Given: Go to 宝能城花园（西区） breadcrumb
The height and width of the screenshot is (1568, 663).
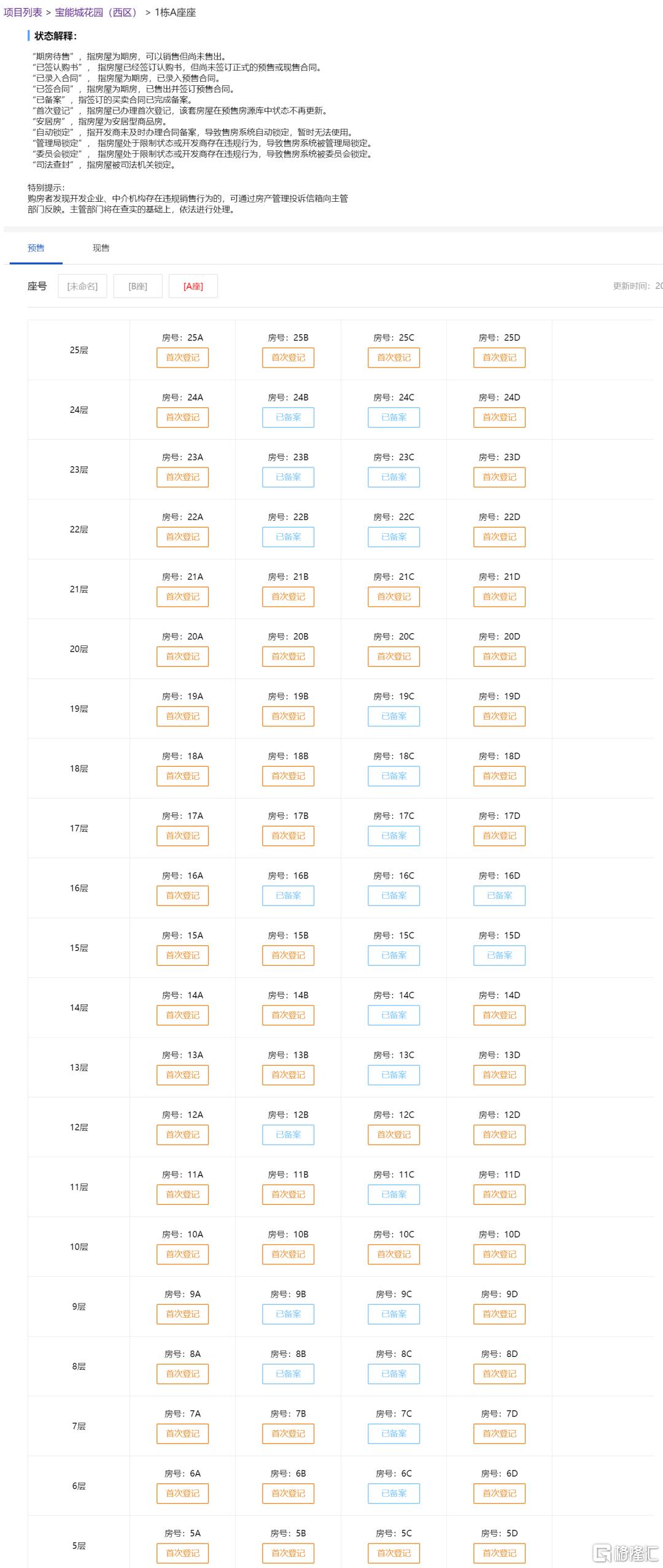Looking at the screenshot, I should coord(97,12).
